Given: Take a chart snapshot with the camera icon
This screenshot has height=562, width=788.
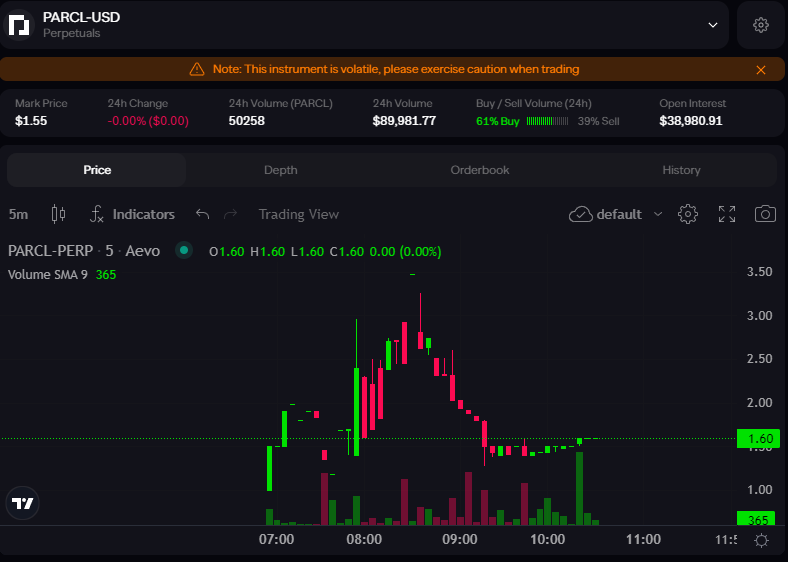Looking at the screenshot, I should (x=765, y=214).
